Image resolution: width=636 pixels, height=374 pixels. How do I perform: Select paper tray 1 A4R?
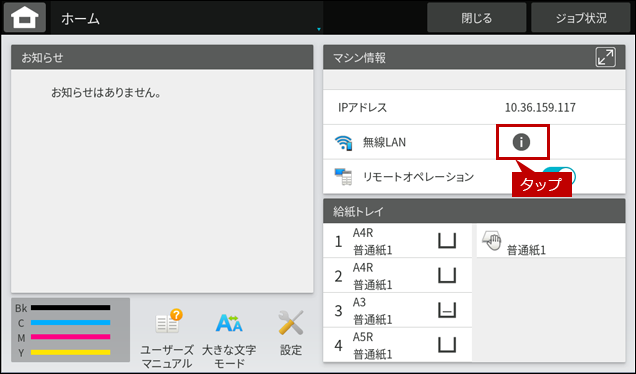[x=398, y=241]
